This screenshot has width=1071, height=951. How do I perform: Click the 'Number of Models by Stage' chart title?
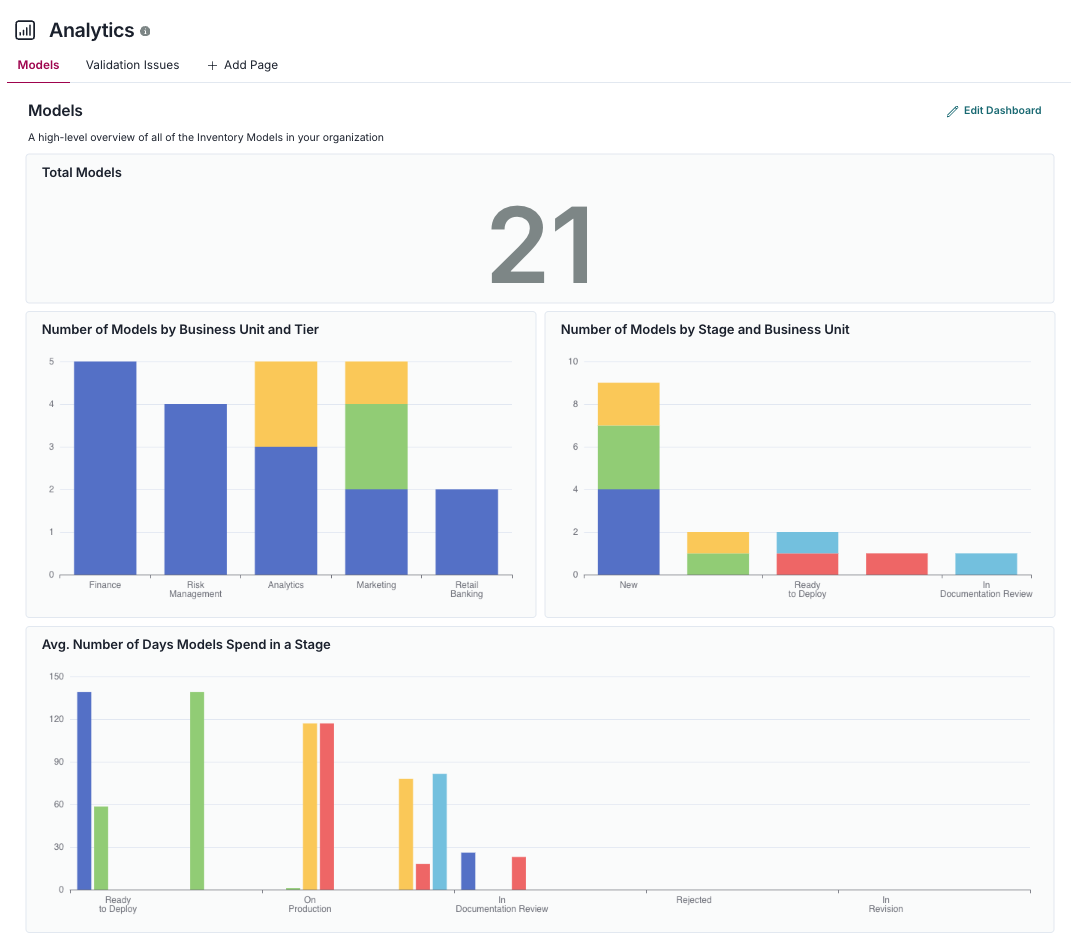point(705,330)
